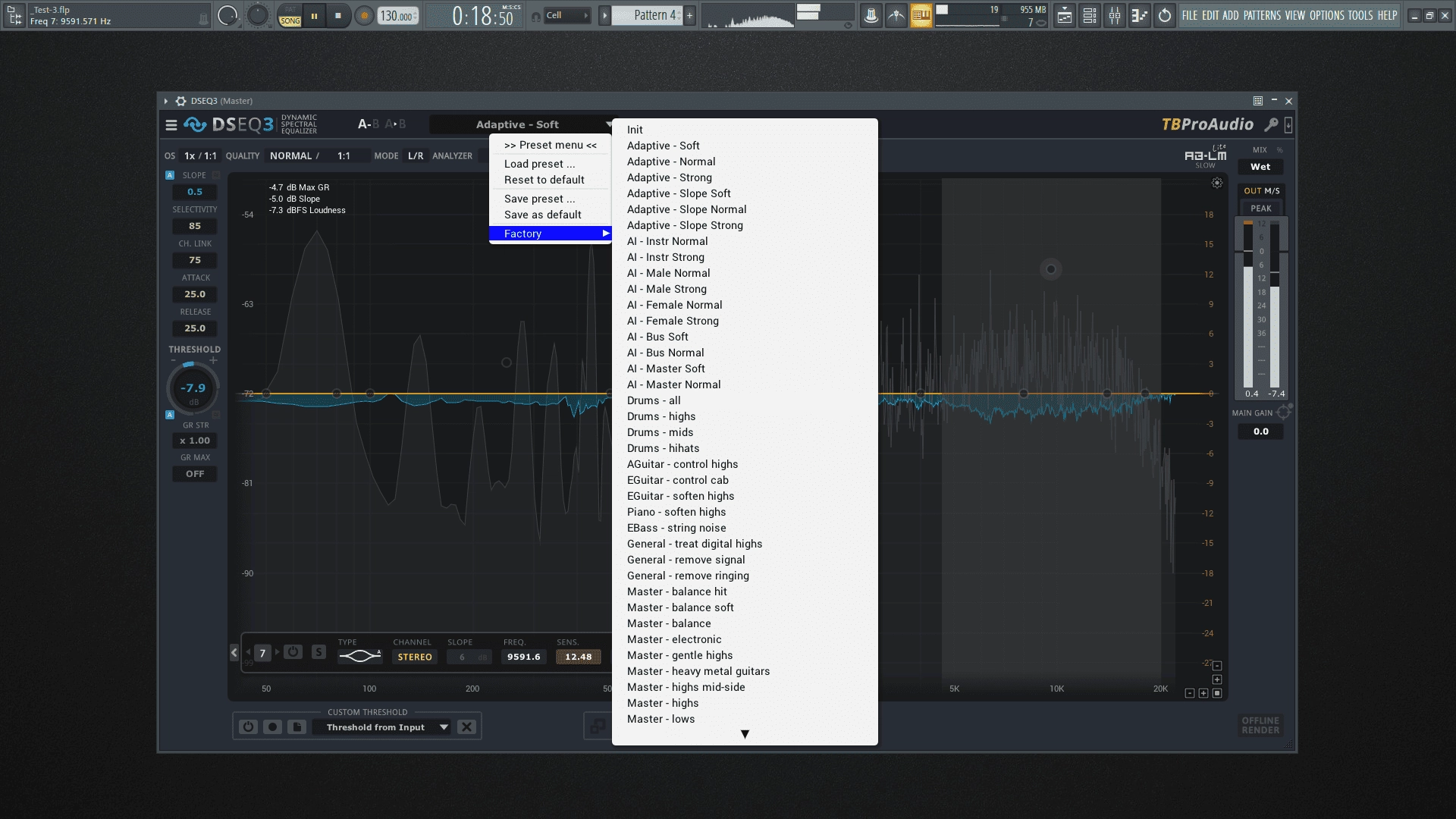Clear custom threshold with X button
Screen dimensions: 1456x819
(x=466, y=727)
